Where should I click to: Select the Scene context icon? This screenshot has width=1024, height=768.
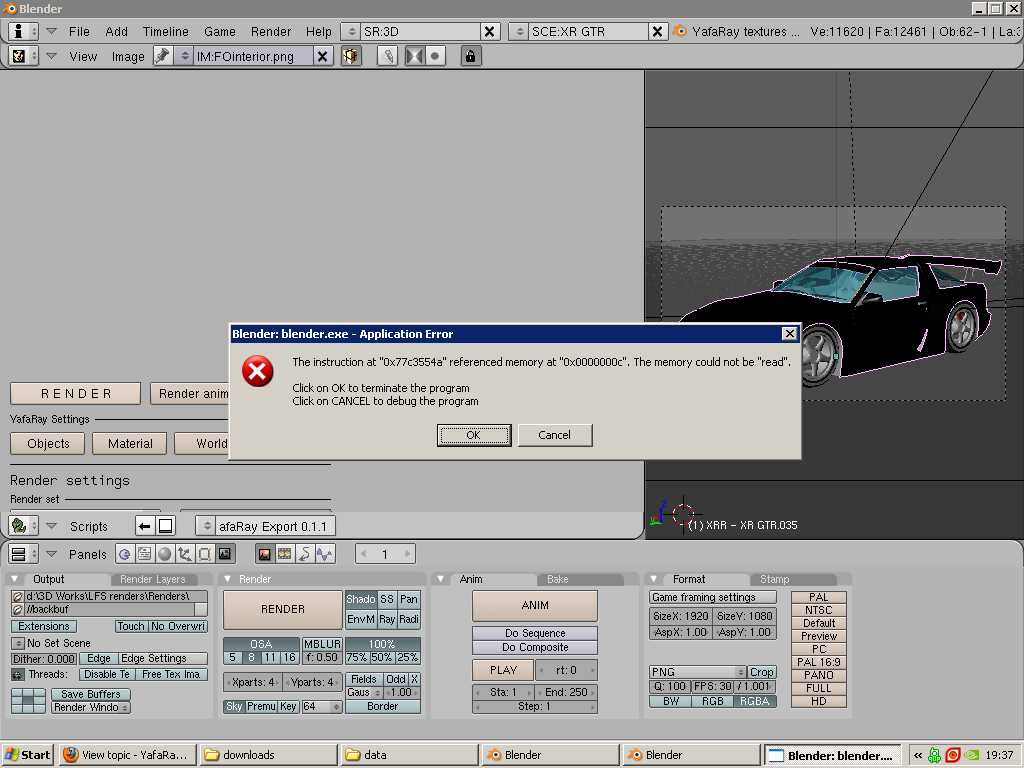225,554
